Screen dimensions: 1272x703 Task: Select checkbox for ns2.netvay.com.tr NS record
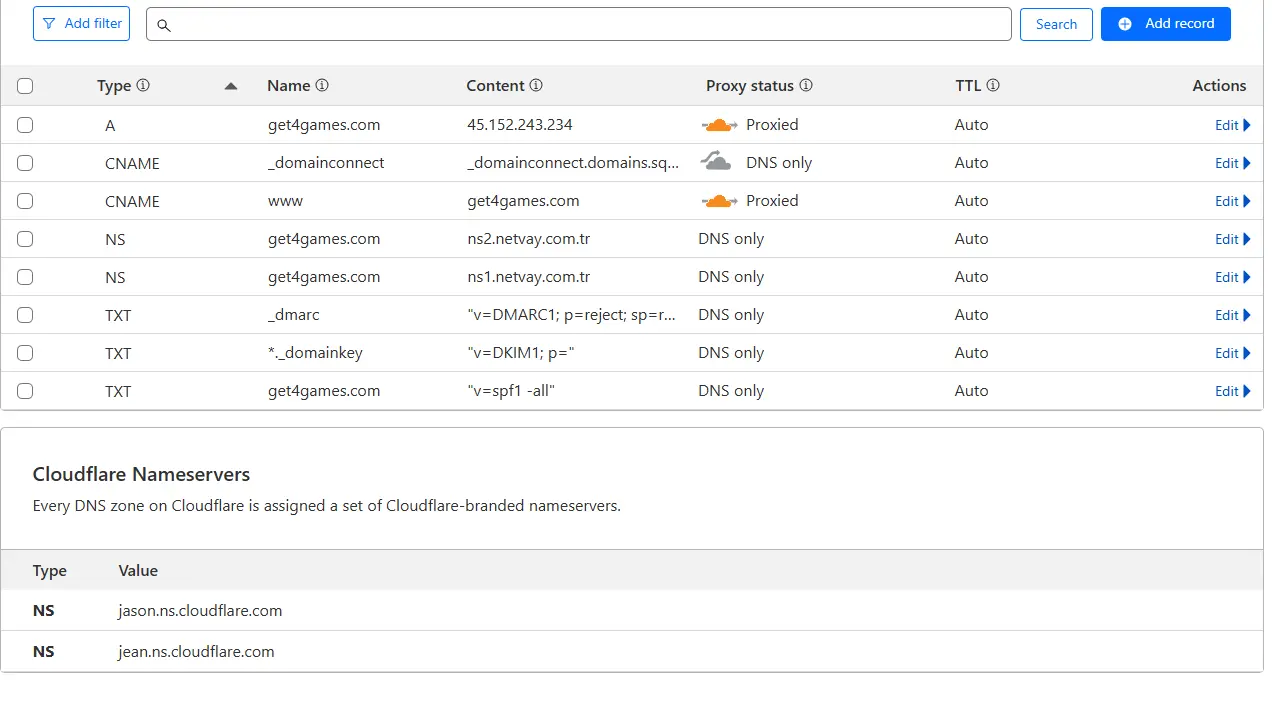[25, 239]
